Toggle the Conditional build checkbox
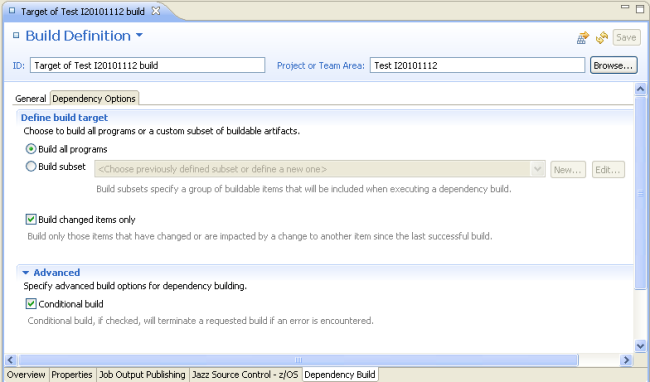This screenshot has height=382, width=650. tap(31, 304)
